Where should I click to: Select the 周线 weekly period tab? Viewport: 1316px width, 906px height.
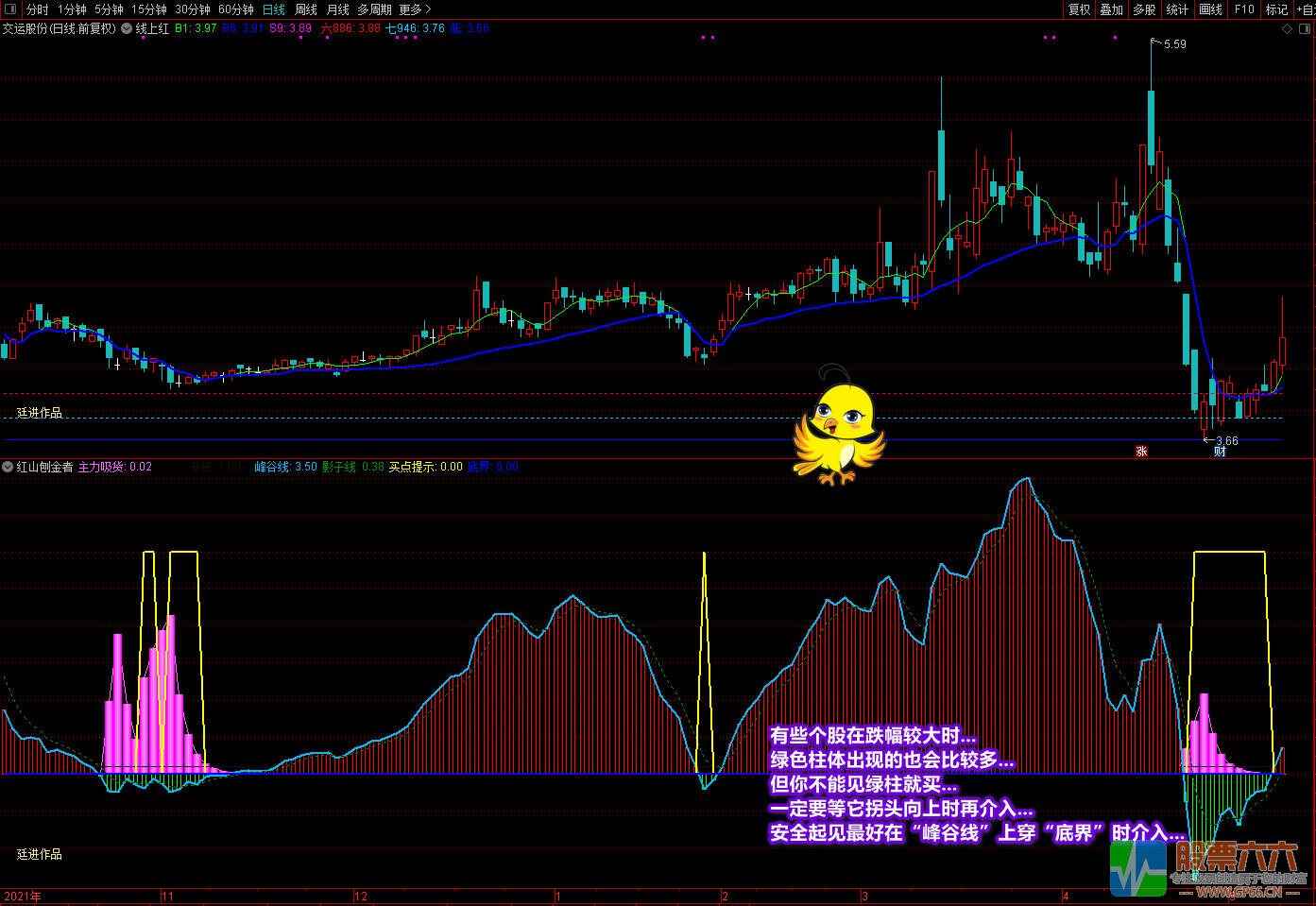point(306,9)
